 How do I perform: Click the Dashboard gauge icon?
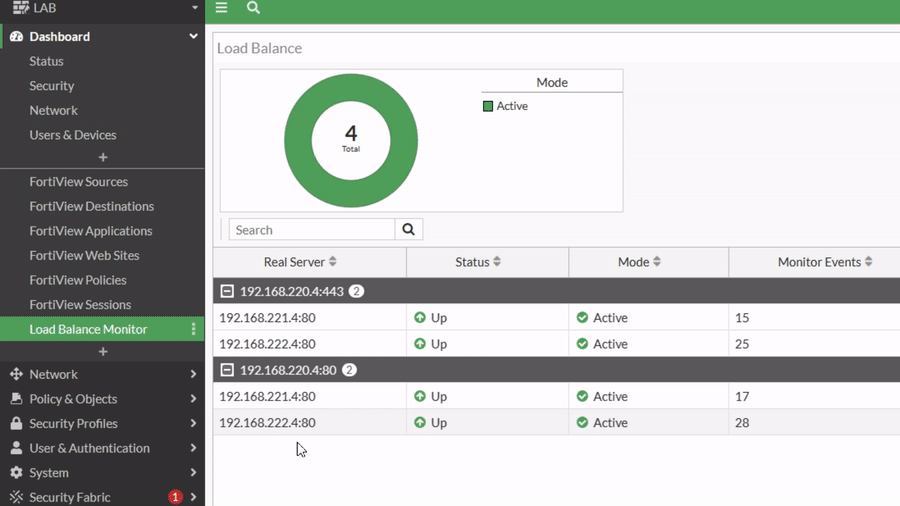[16, 36]
